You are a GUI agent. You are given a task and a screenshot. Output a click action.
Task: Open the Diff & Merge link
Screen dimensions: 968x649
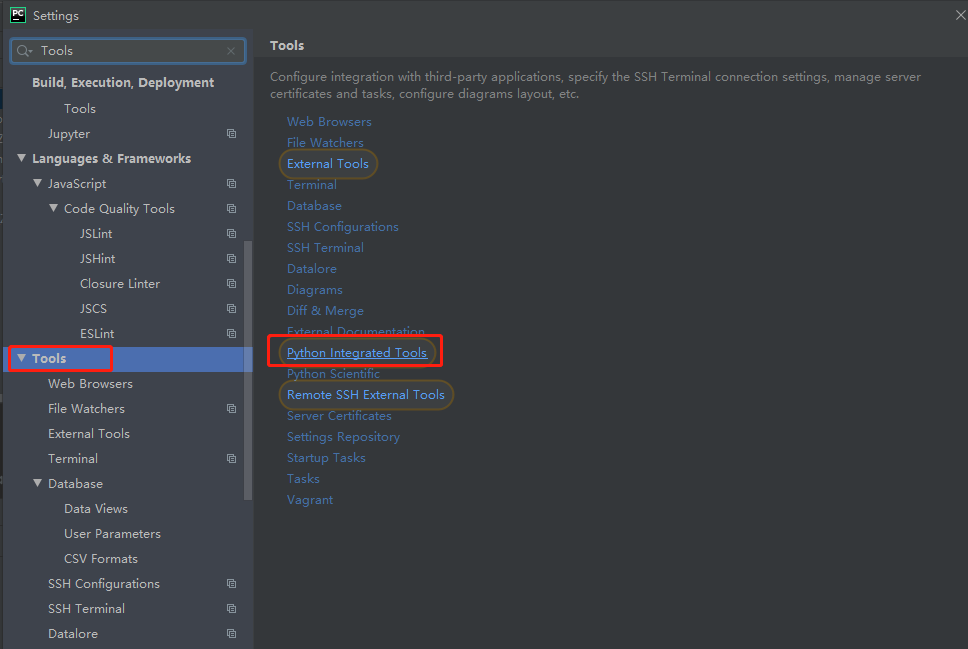coord(325,311)
